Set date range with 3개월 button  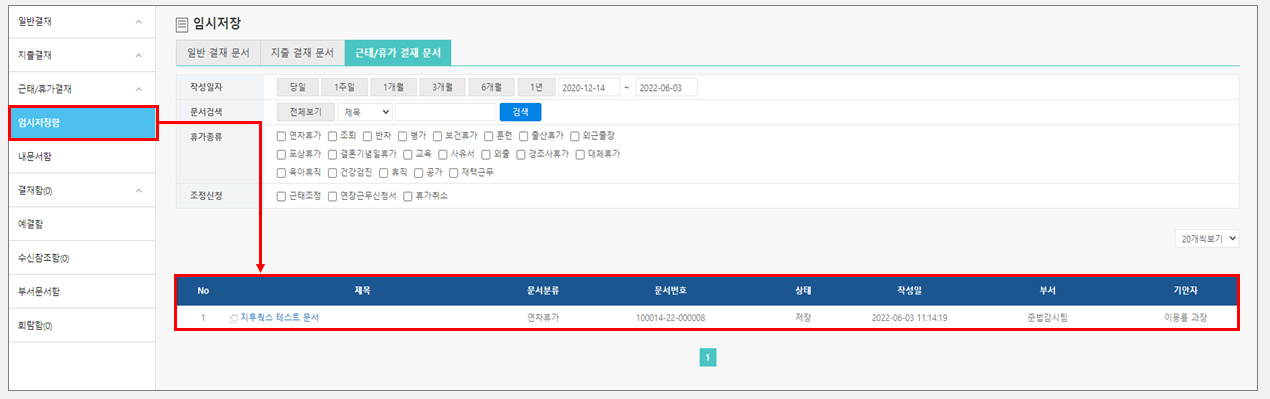pyautogui.click(x=442, y=87)
